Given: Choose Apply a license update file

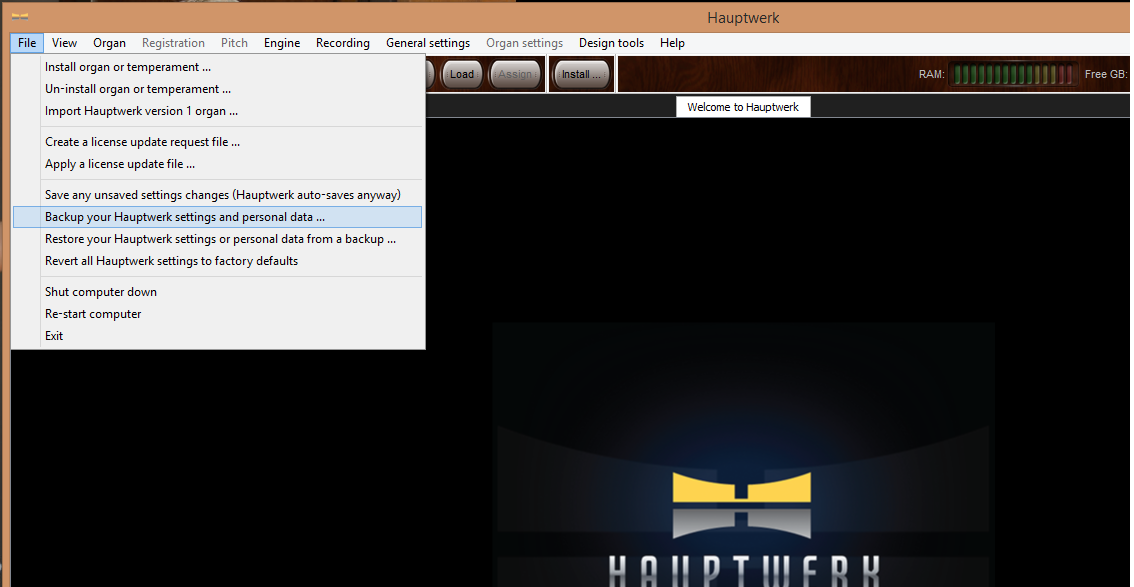Looking at the screenshot, I should click(x=217, y=163).
